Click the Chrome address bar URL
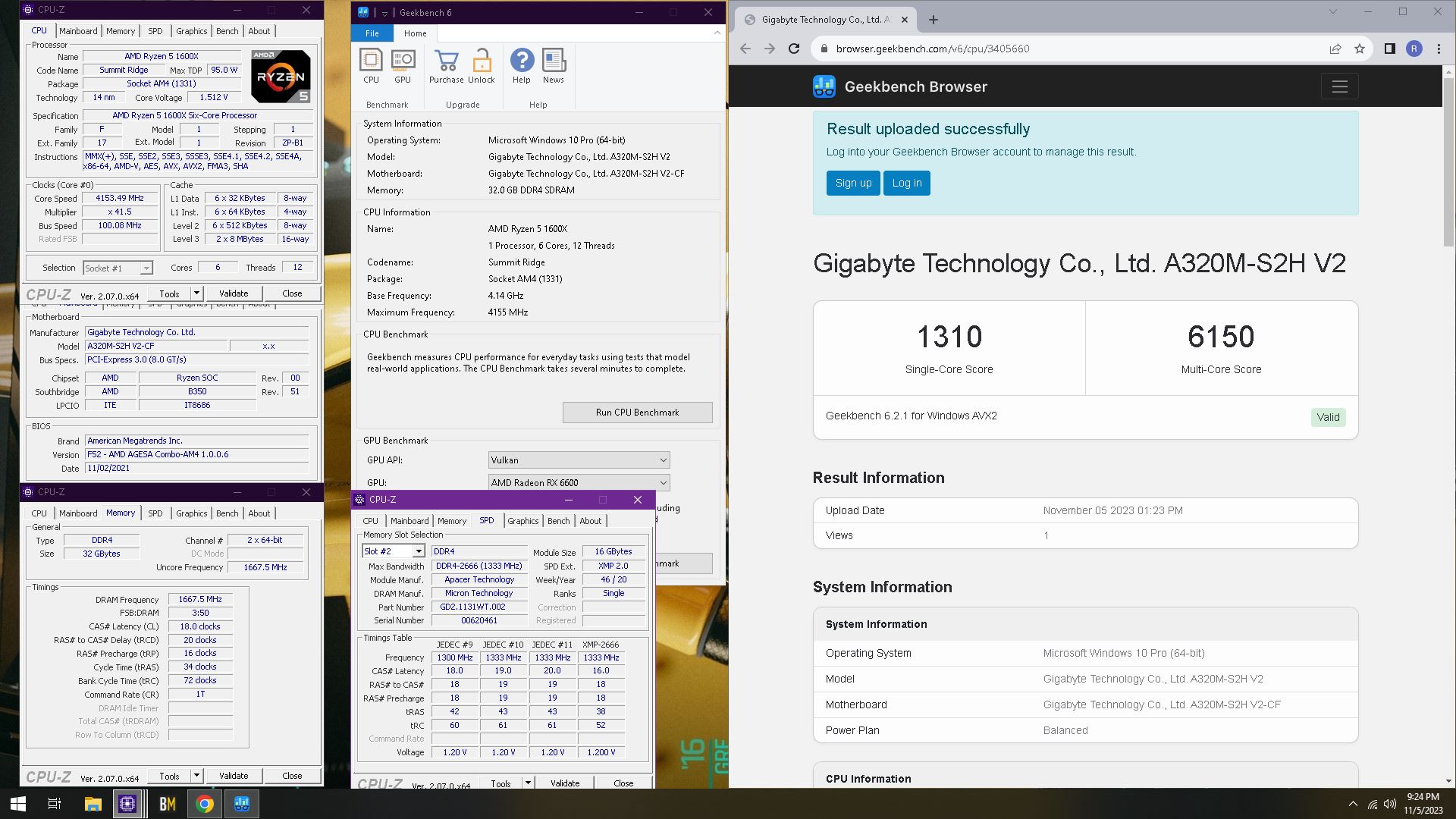Screen dimensions: 1456x819 tap(933, 49)
